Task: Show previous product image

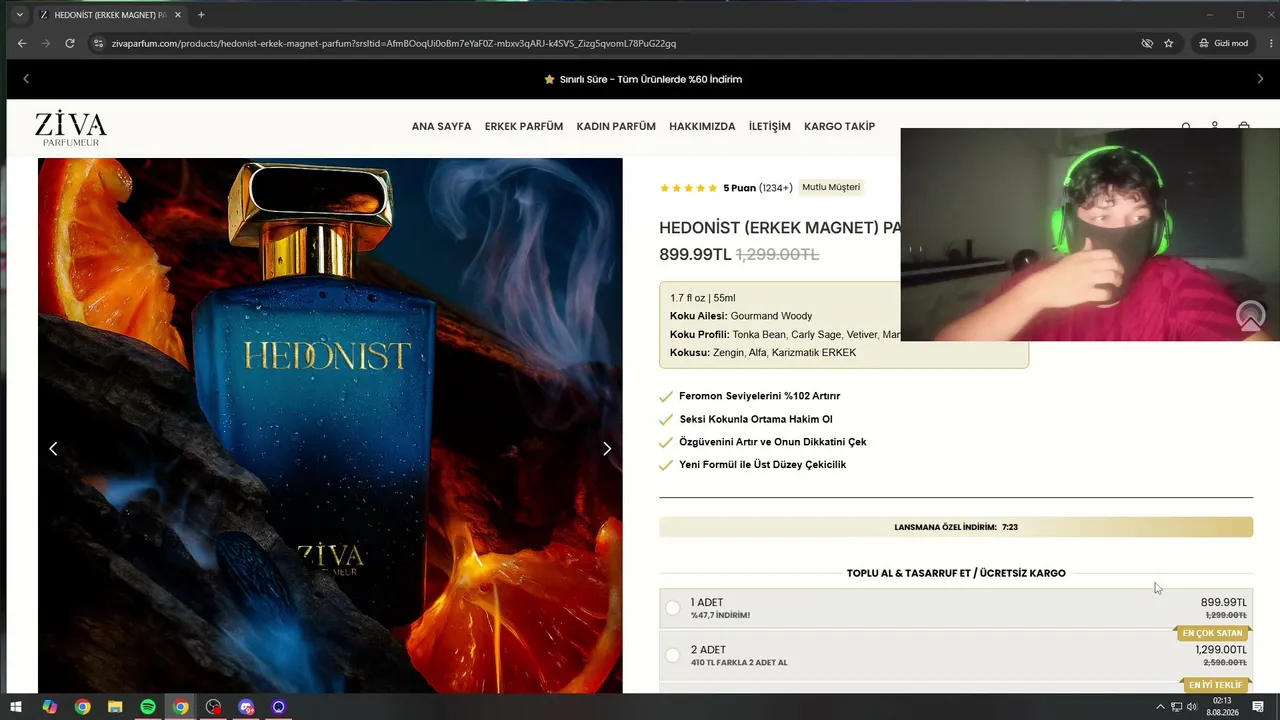Action: [x=53, y=449]
